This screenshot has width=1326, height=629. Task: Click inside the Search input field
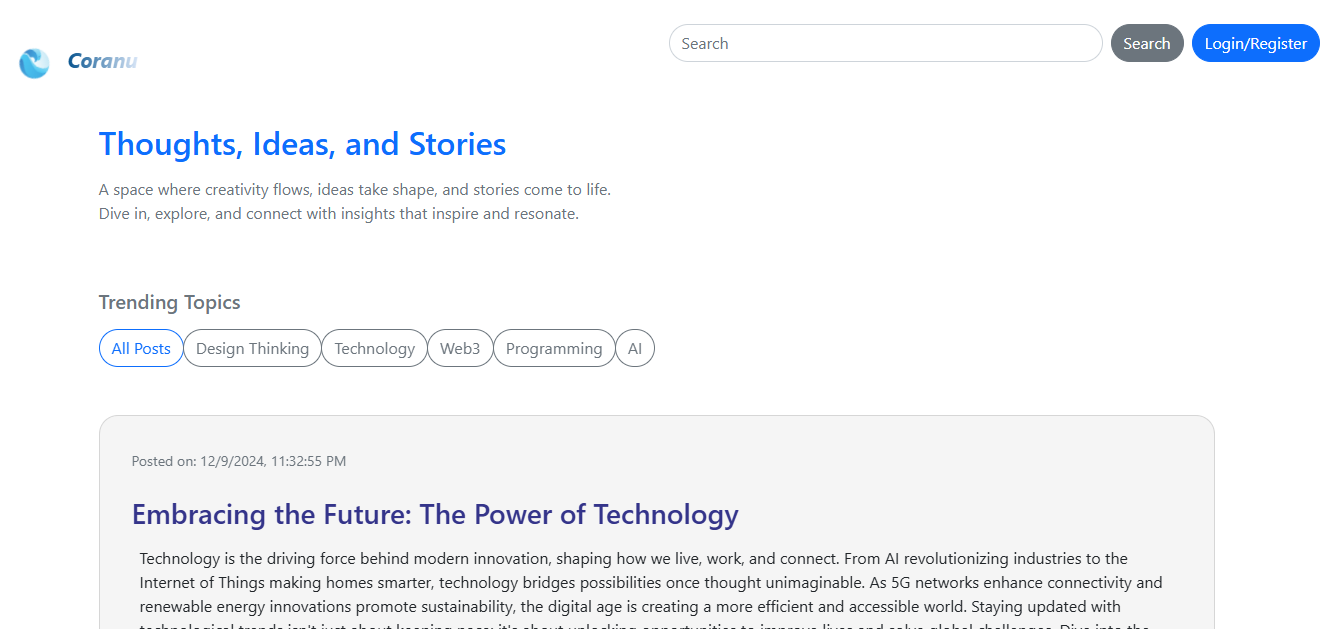(x=885, y=43)
